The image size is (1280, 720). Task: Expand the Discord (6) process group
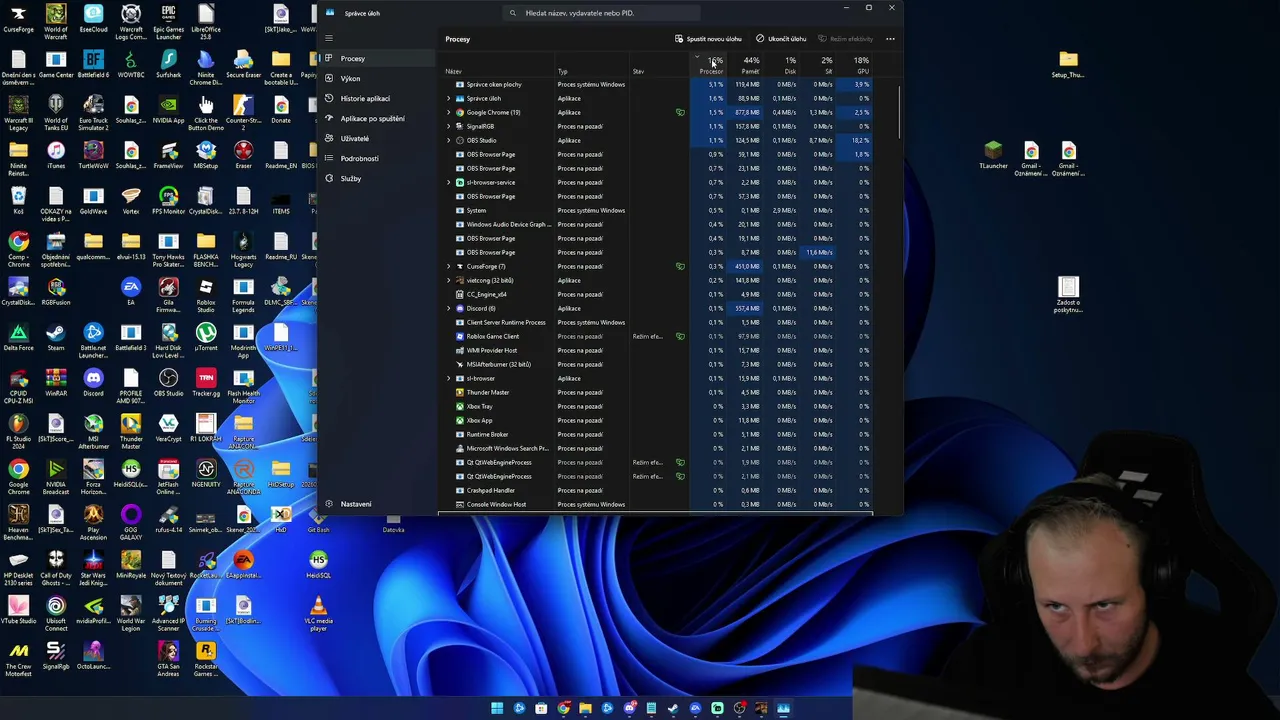point(448,308)
